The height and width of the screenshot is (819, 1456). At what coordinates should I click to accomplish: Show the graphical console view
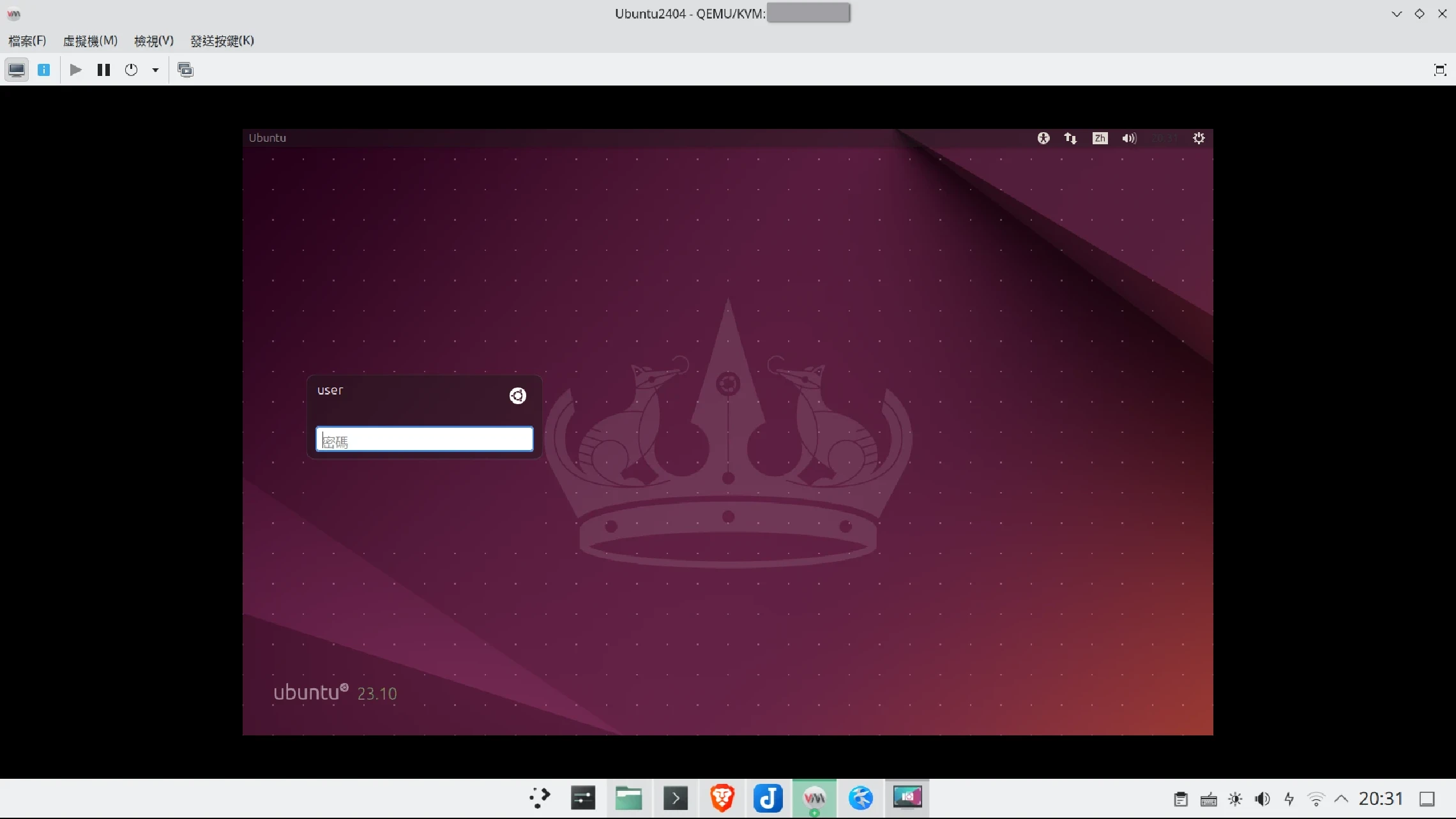coord(17,70)
